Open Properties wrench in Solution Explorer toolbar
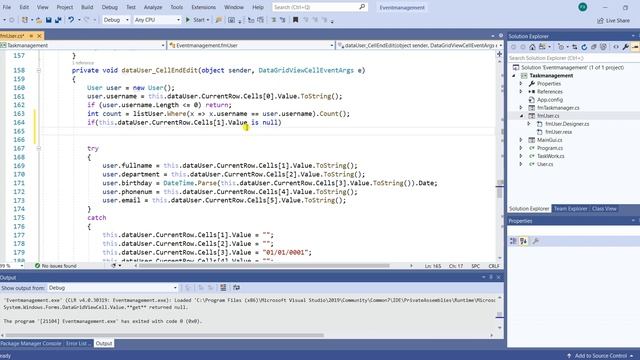 [x=625, y=47]
